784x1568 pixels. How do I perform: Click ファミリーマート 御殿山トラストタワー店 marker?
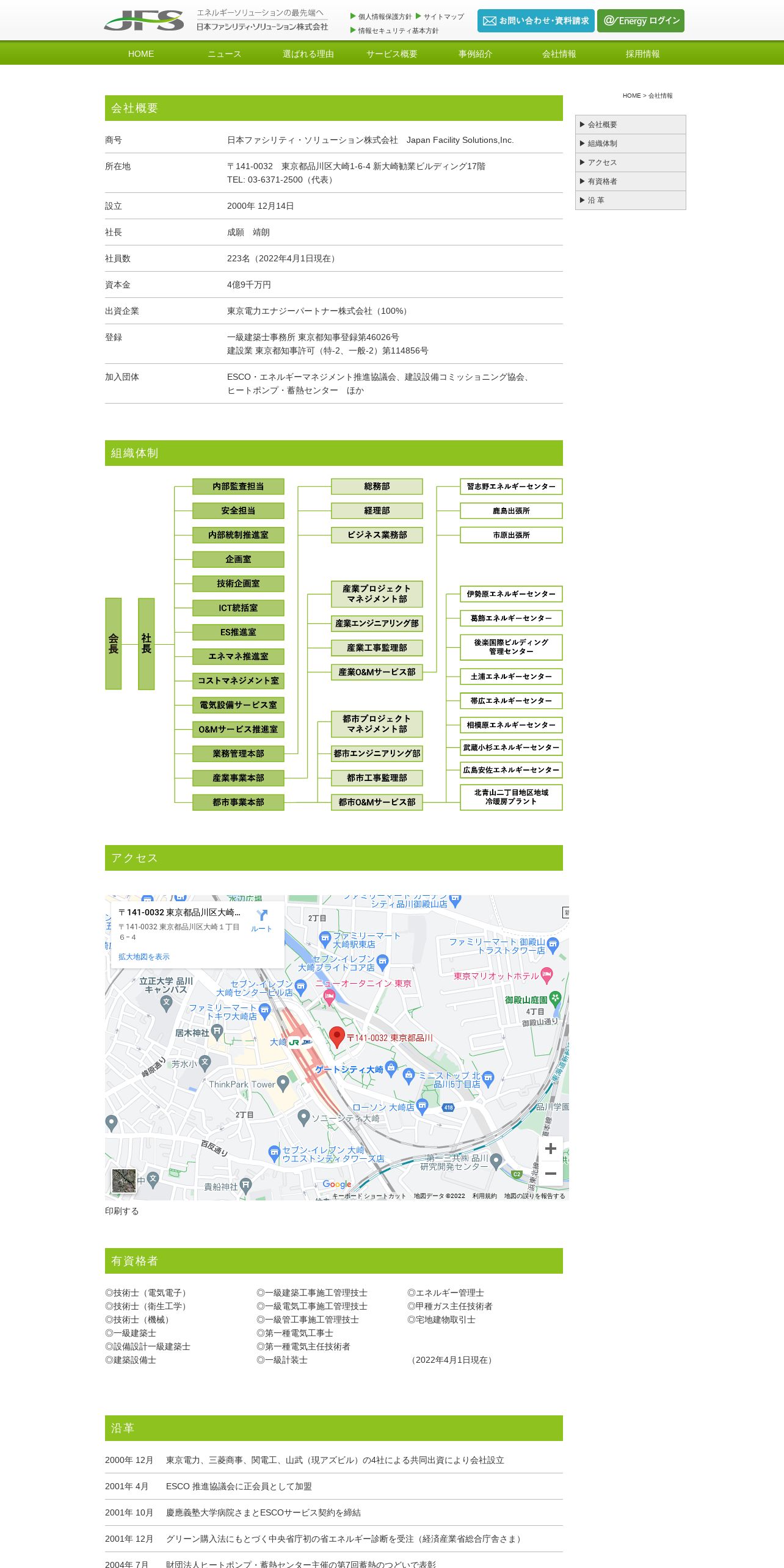tap(553, 945)
